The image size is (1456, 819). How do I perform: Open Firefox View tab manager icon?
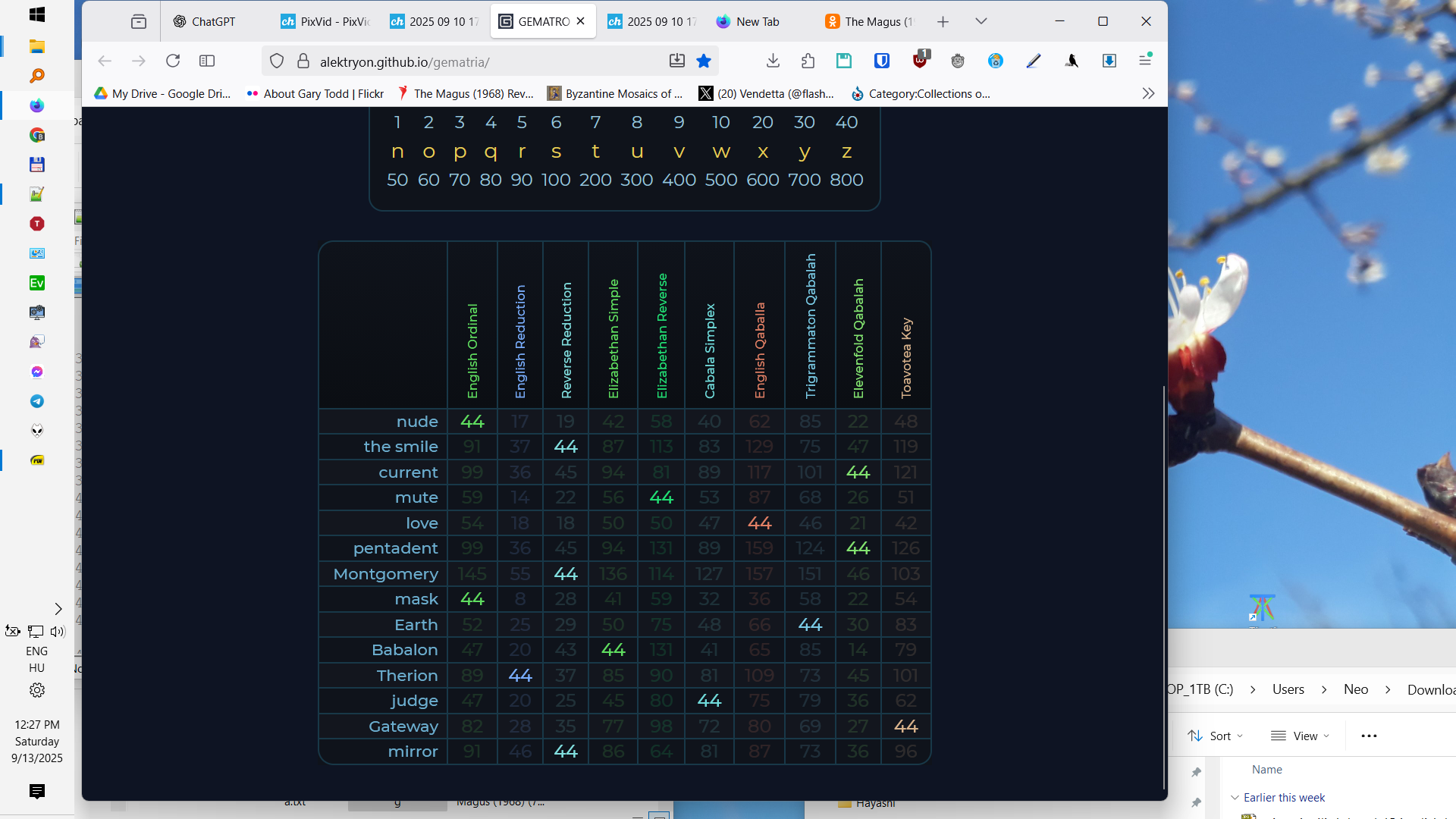click(138, 22)
